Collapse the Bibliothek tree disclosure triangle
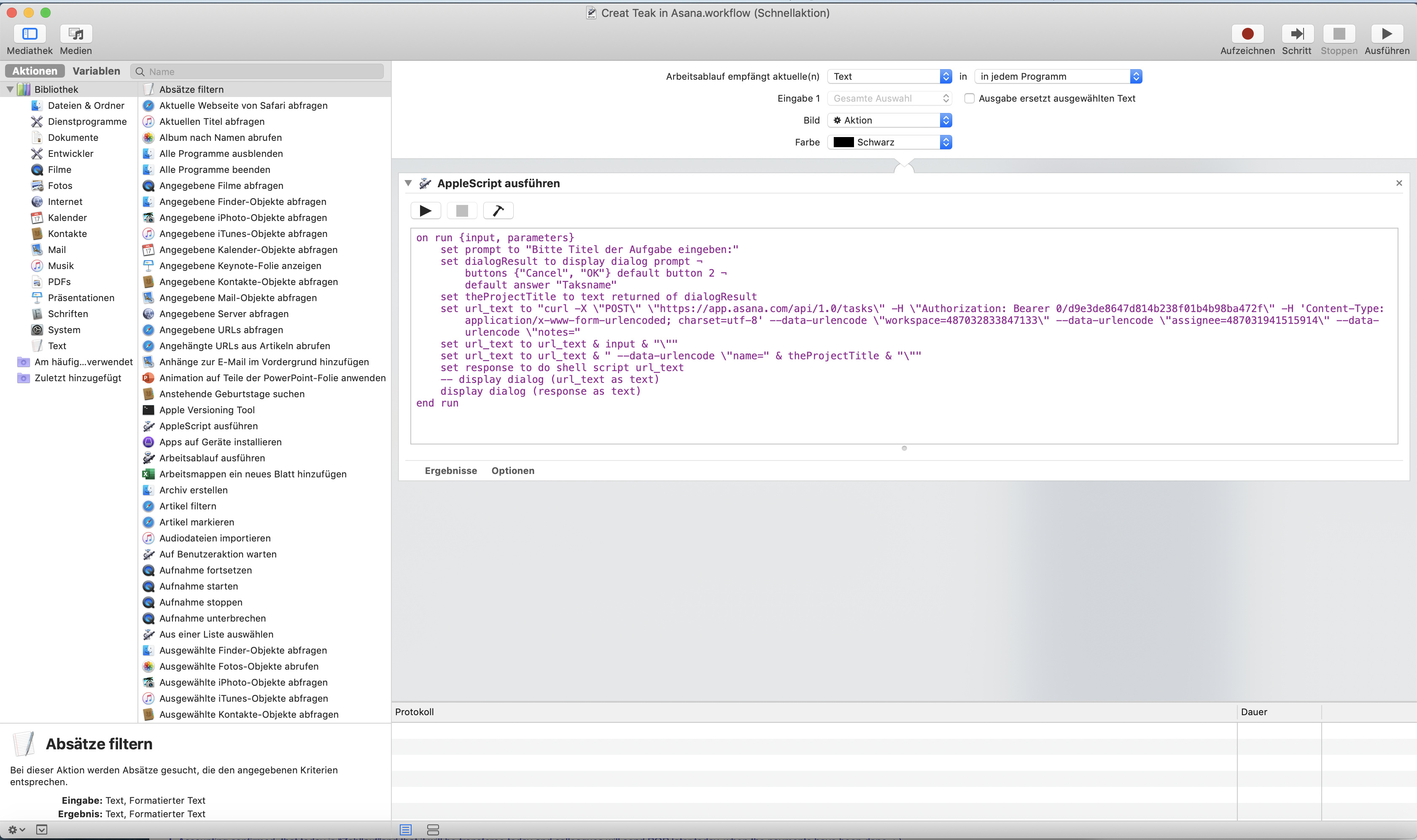 click(10, 89)
